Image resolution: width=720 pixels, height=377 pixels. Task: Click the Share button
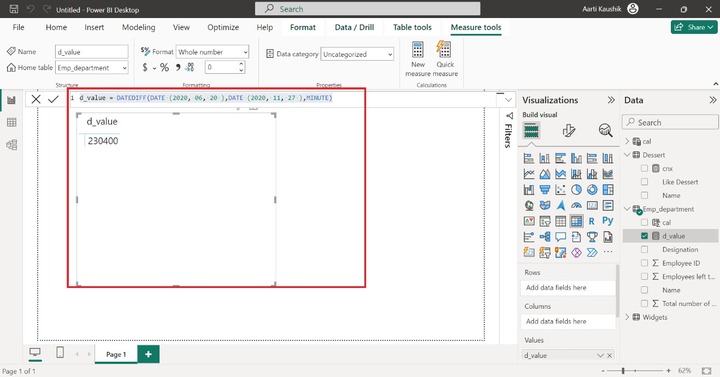[694, 27]
